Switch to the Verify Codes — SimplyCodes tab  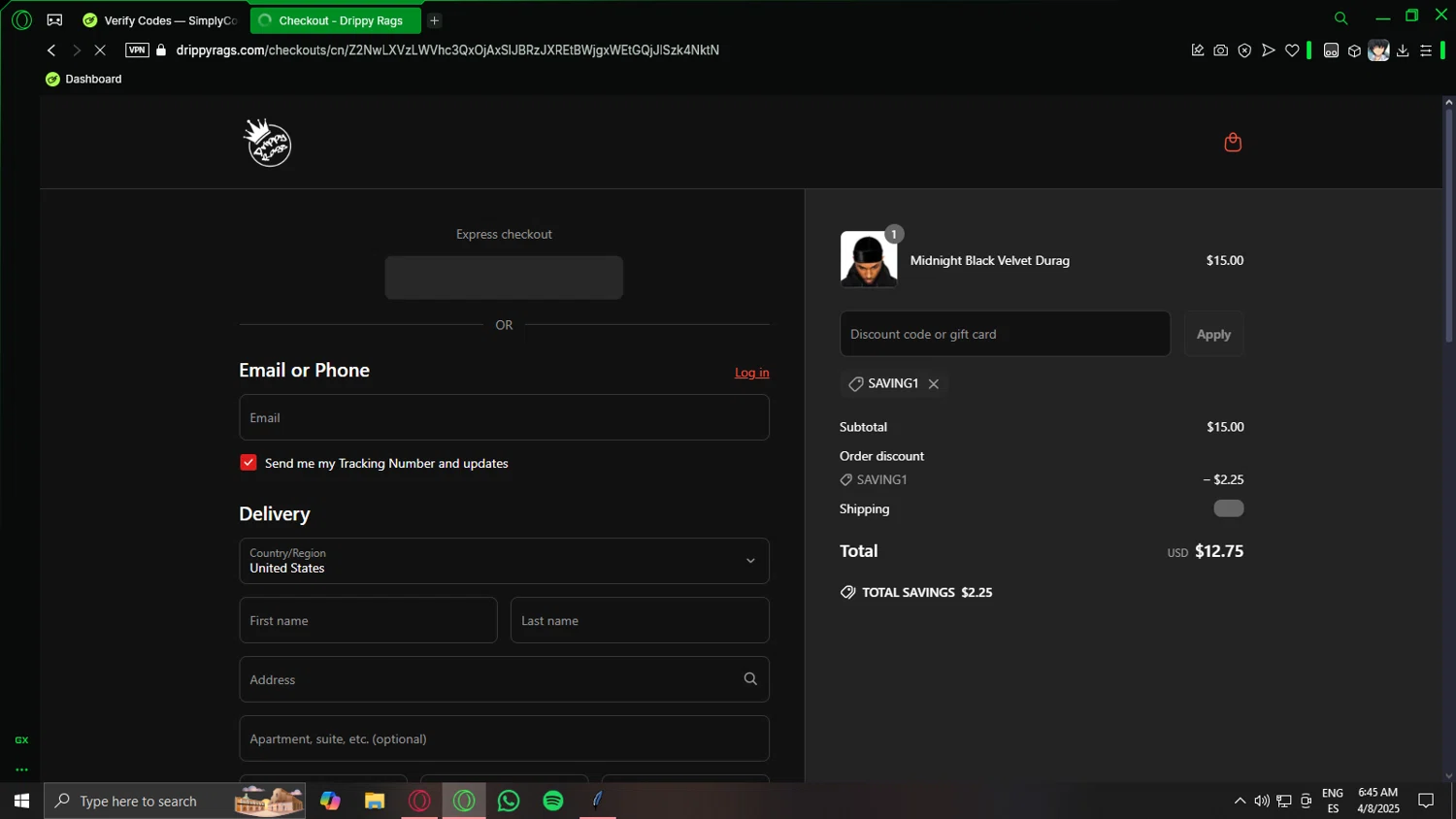(x=160, y=20)
